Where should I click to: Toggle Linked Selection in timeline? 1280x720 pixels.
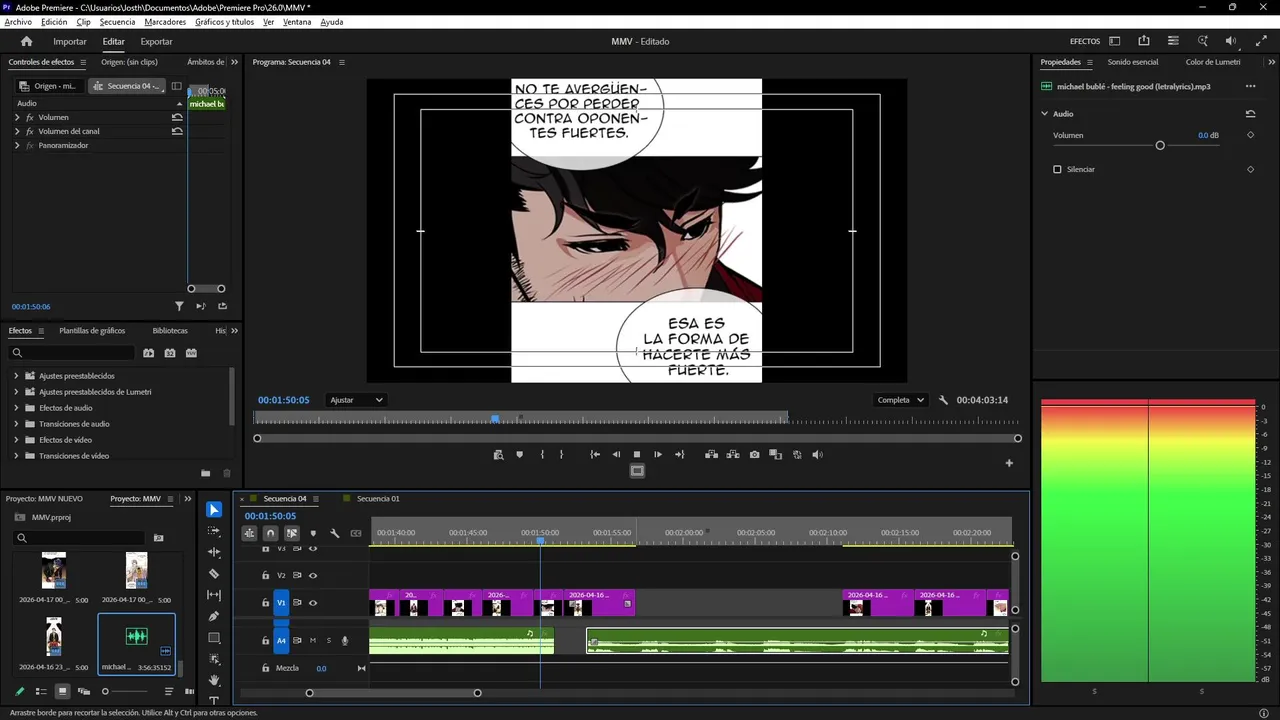(292, 533)
